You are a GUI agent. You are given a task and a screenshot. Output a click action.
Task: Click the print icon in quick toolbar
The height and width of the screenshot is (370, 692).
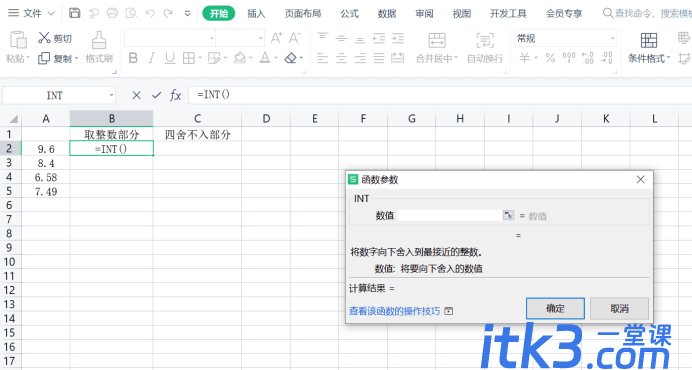113,13
